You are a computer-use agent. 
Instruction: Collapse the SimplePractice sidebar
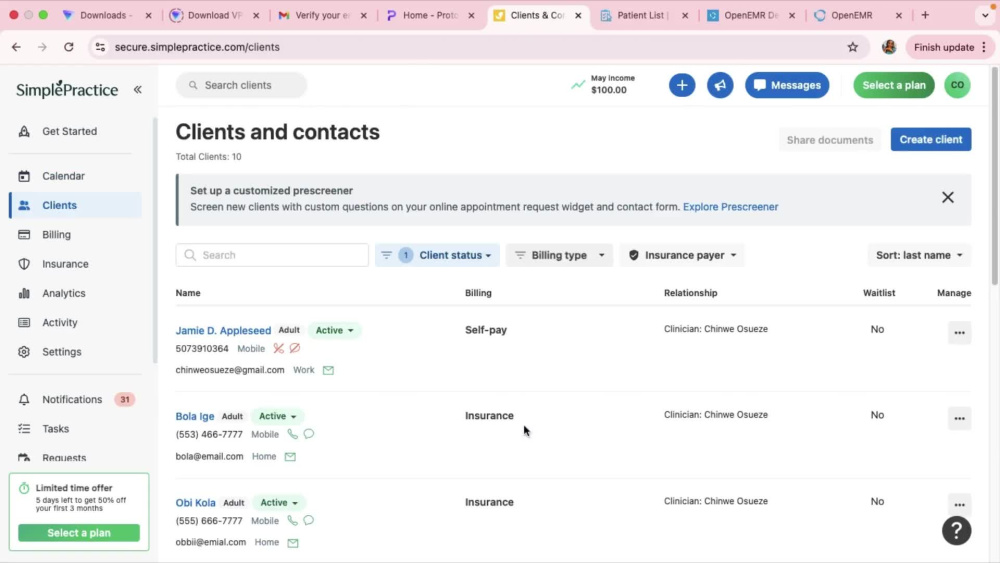pos(138,89)
